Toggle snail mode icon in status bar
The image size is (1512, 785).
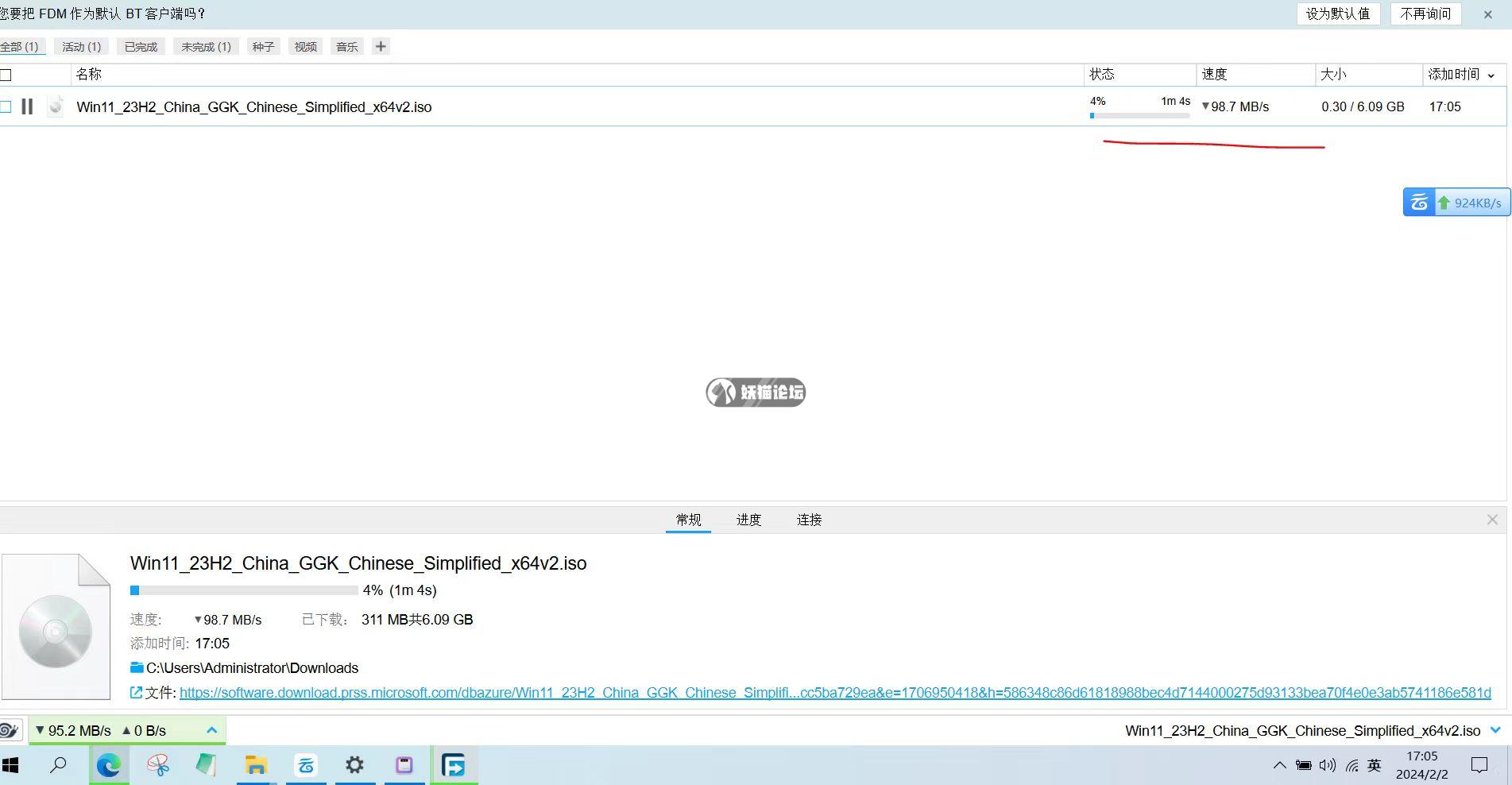(x=9, y=730)
